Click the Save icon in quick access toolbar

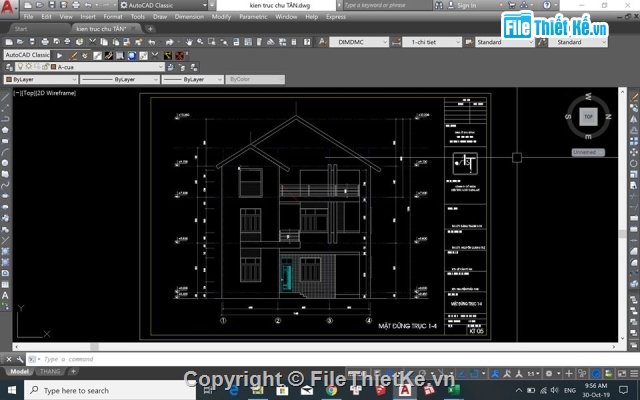click(51, 5)
